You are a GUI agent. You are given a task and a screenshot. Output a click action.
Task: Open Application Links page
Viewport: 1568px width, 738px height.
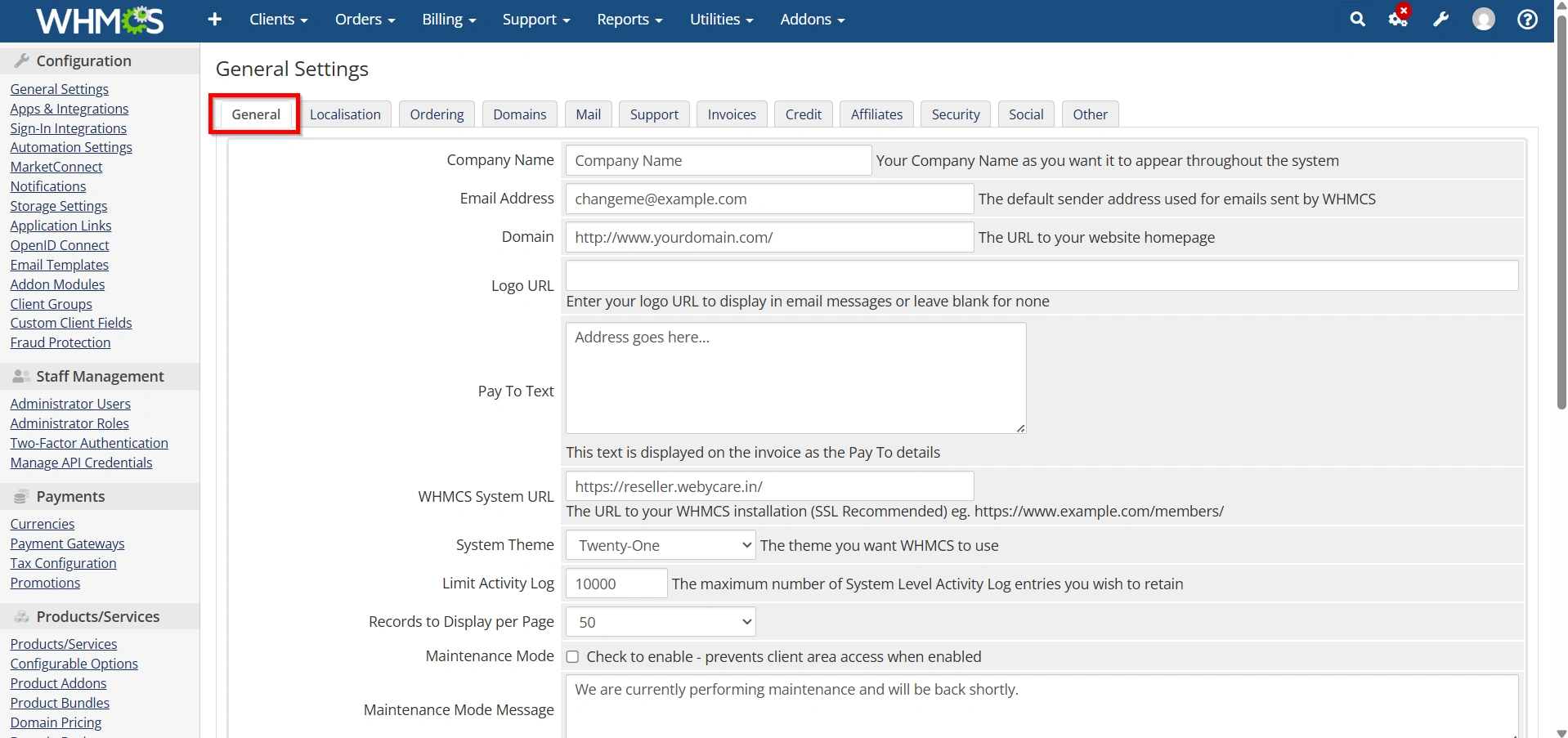[x=60, y=226]
